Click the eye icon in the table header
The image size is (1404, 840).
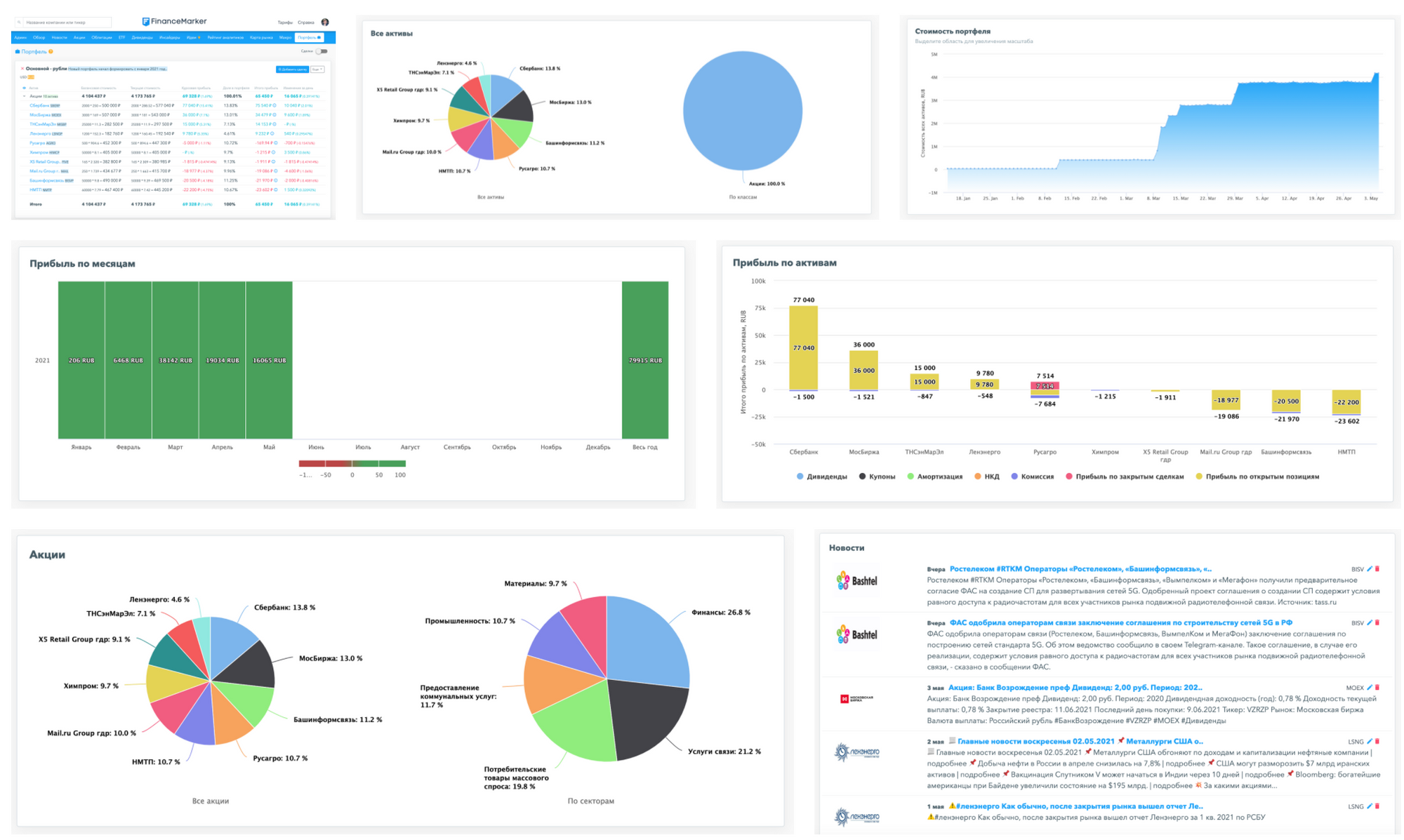click(x=24, y=88)
